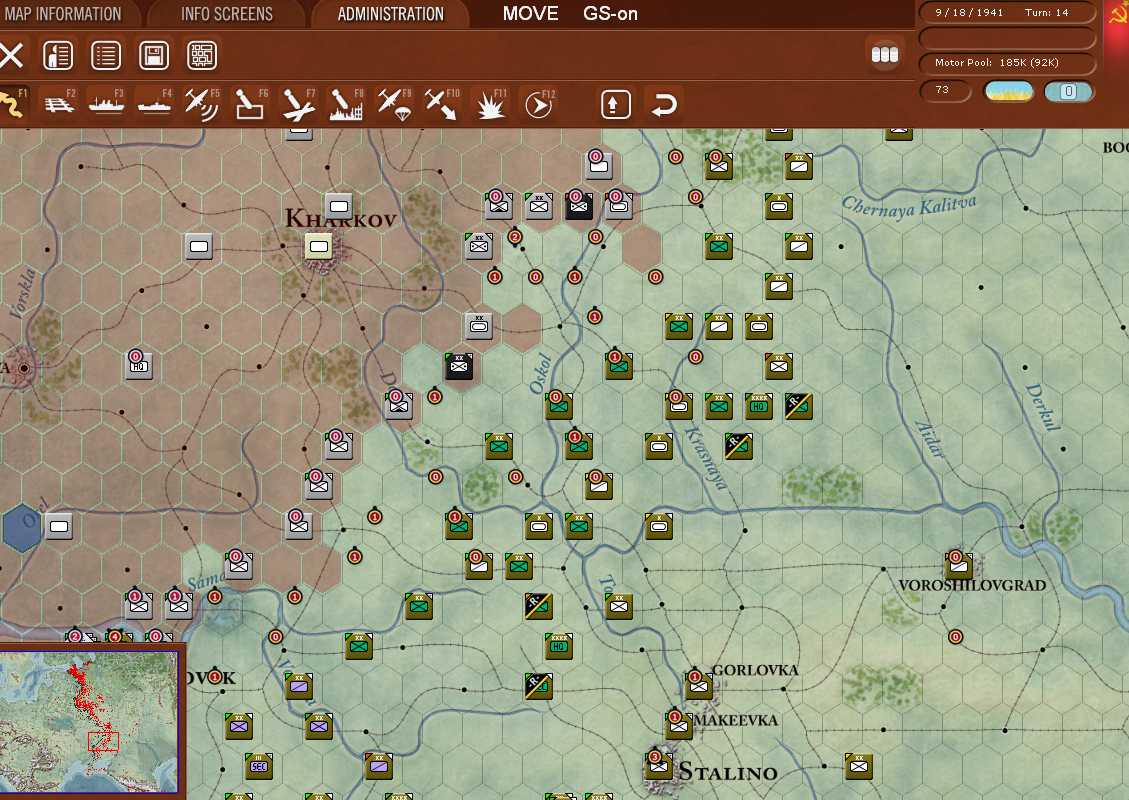Select the F1 move mode icon
Screen dimensions: 1129x800
click(13, 104)
